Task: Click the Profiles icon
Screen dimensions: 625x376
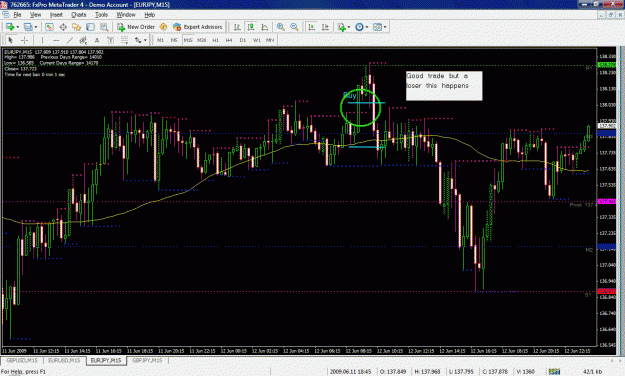Action: coord(28,27)
